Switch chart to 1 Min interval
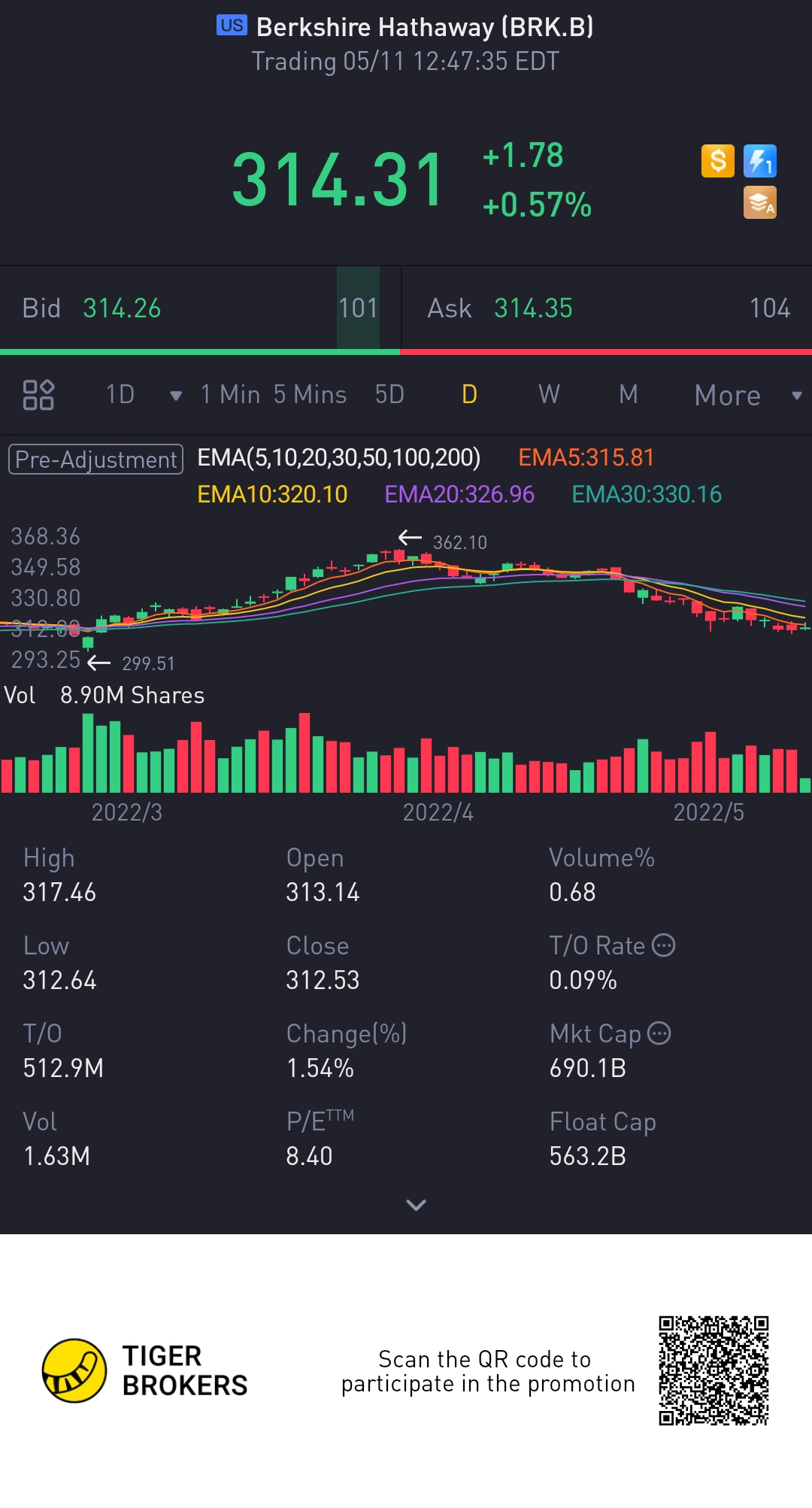The width and height of the screenshot is (812, 1508). coord(230,394)
